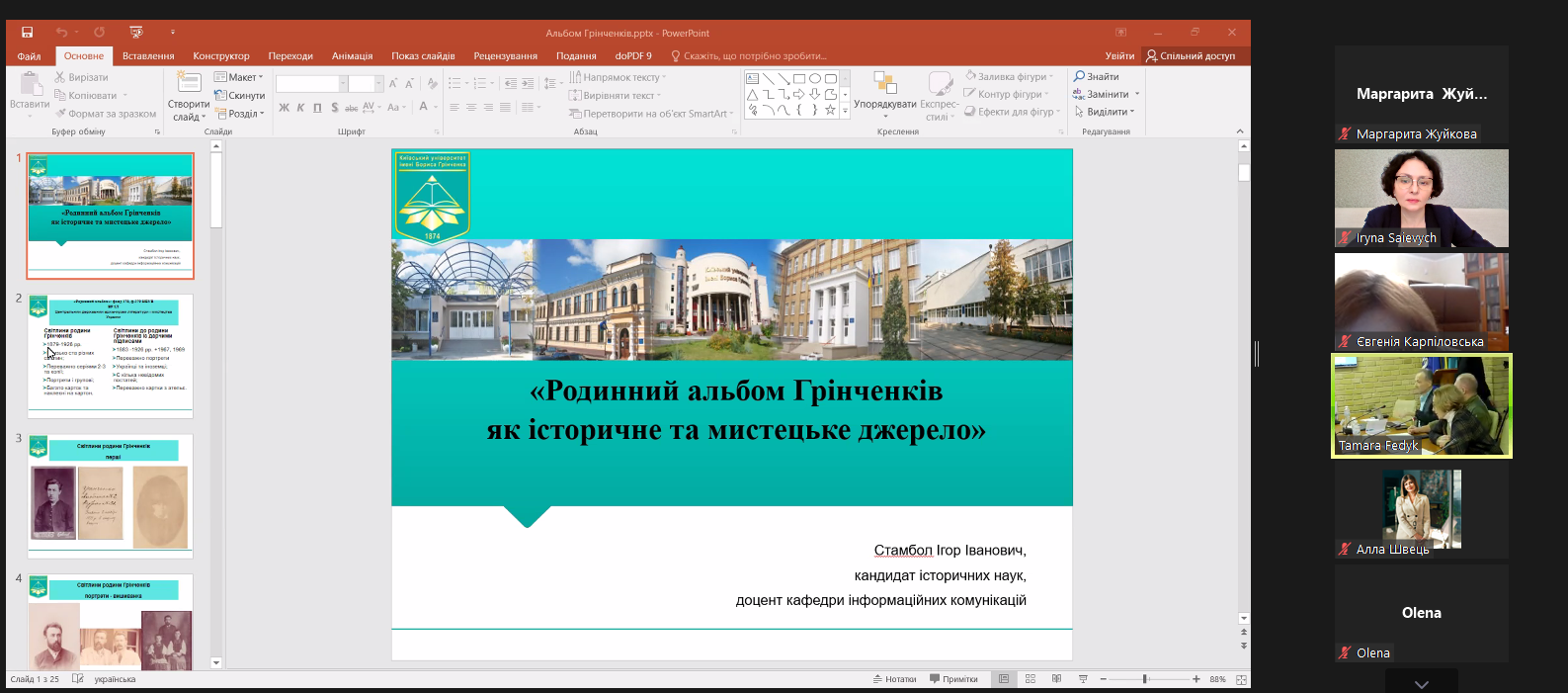Click the Save icon in the quick access toolbar
This screenshot has width=1568, height=693.
coord(28,33)
